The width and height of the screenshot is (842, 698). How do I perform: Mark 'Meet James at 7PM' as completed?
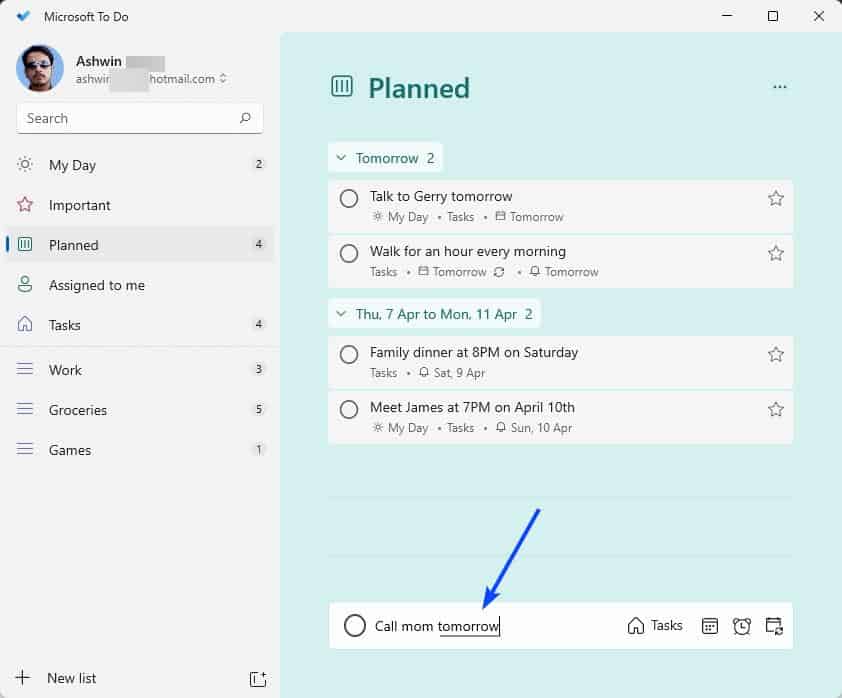coord(349,409)
